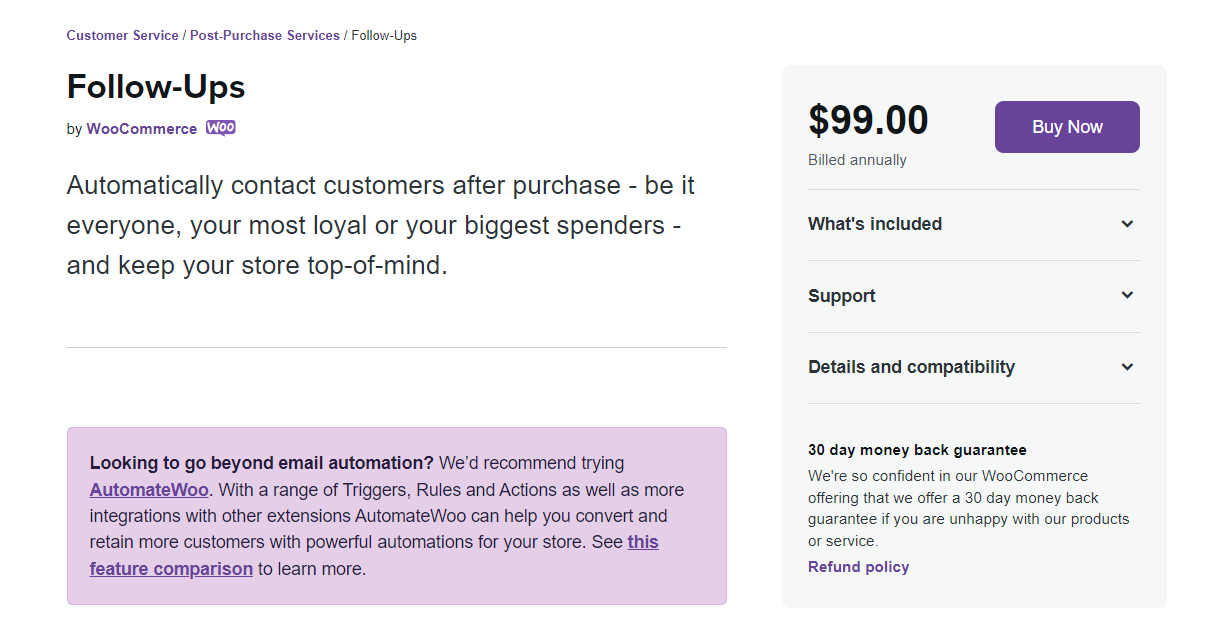Buy the extension with Buy Now
Viewport: 1215px width, 631px height.
pos(1067,127)
